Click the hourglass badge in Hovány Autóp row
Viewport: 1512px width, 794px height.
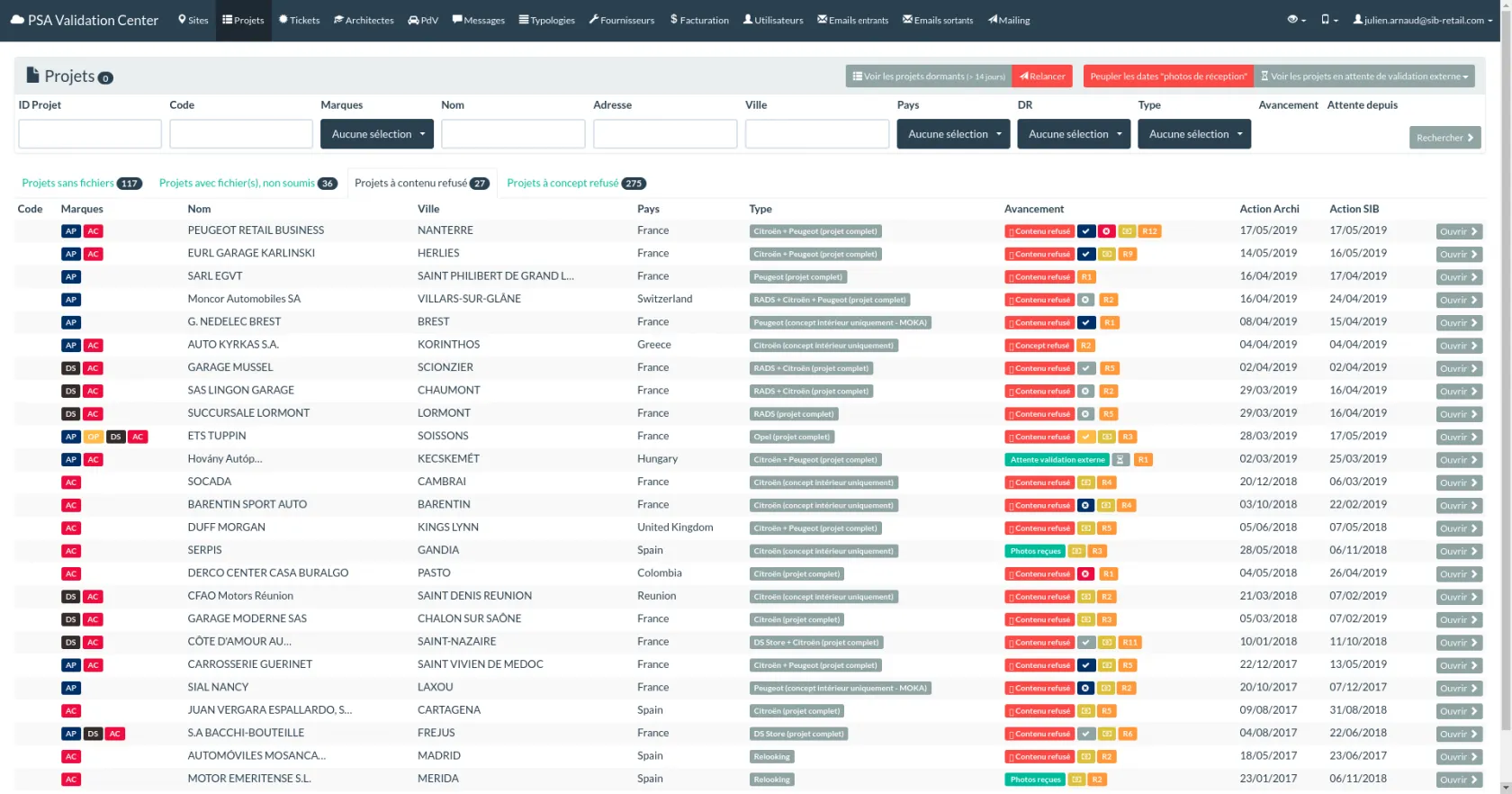(1120, 460)
